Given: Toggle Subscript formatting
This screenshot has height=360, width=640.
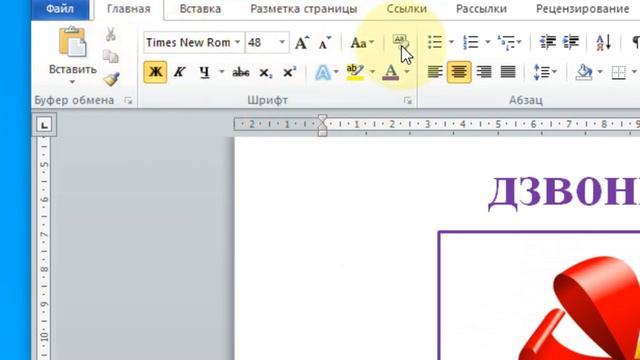Looking at the screenshot, I should 265,73.
